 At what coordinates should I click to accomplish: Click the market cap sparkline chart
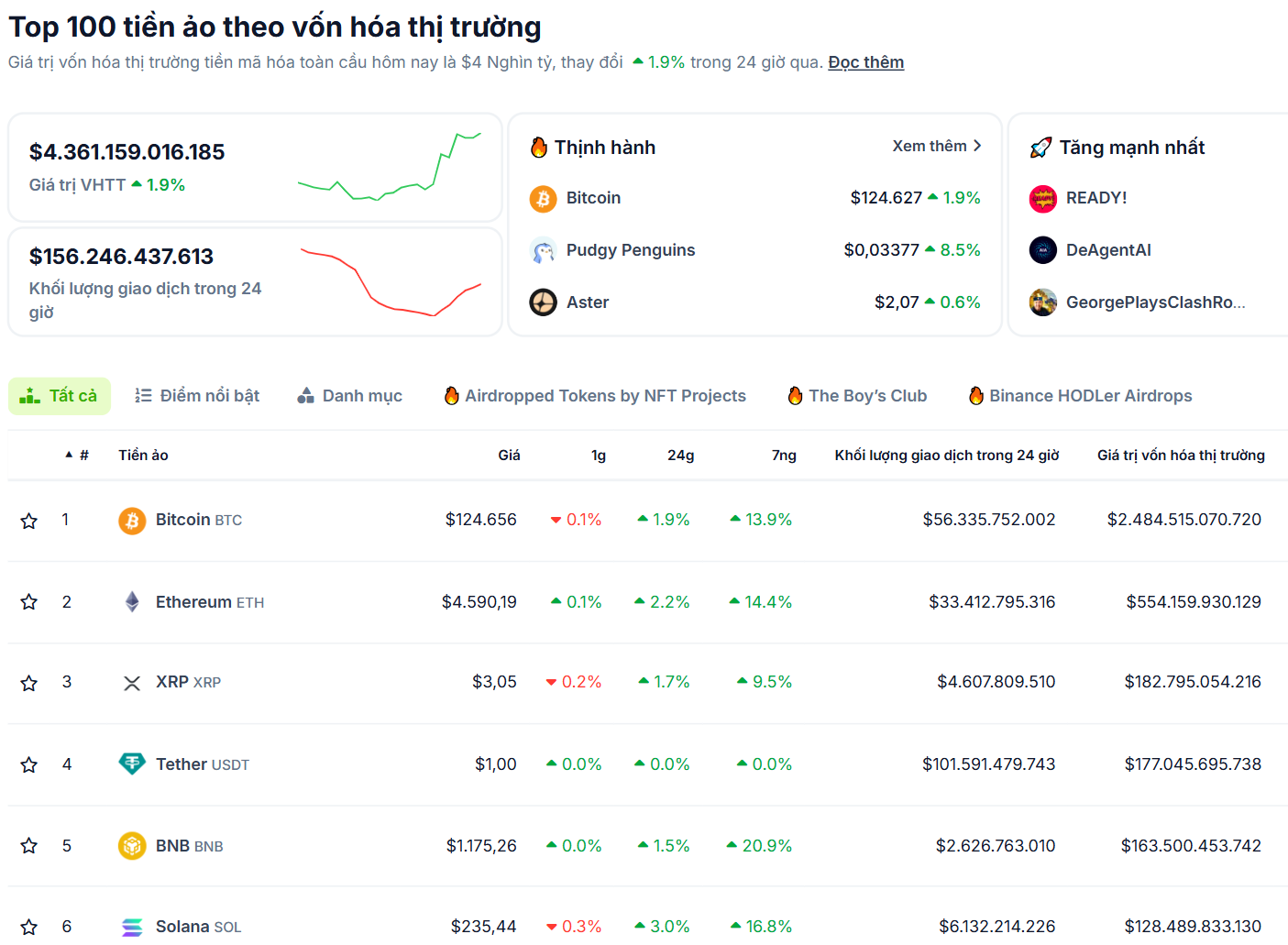click(x=389, y=166)
